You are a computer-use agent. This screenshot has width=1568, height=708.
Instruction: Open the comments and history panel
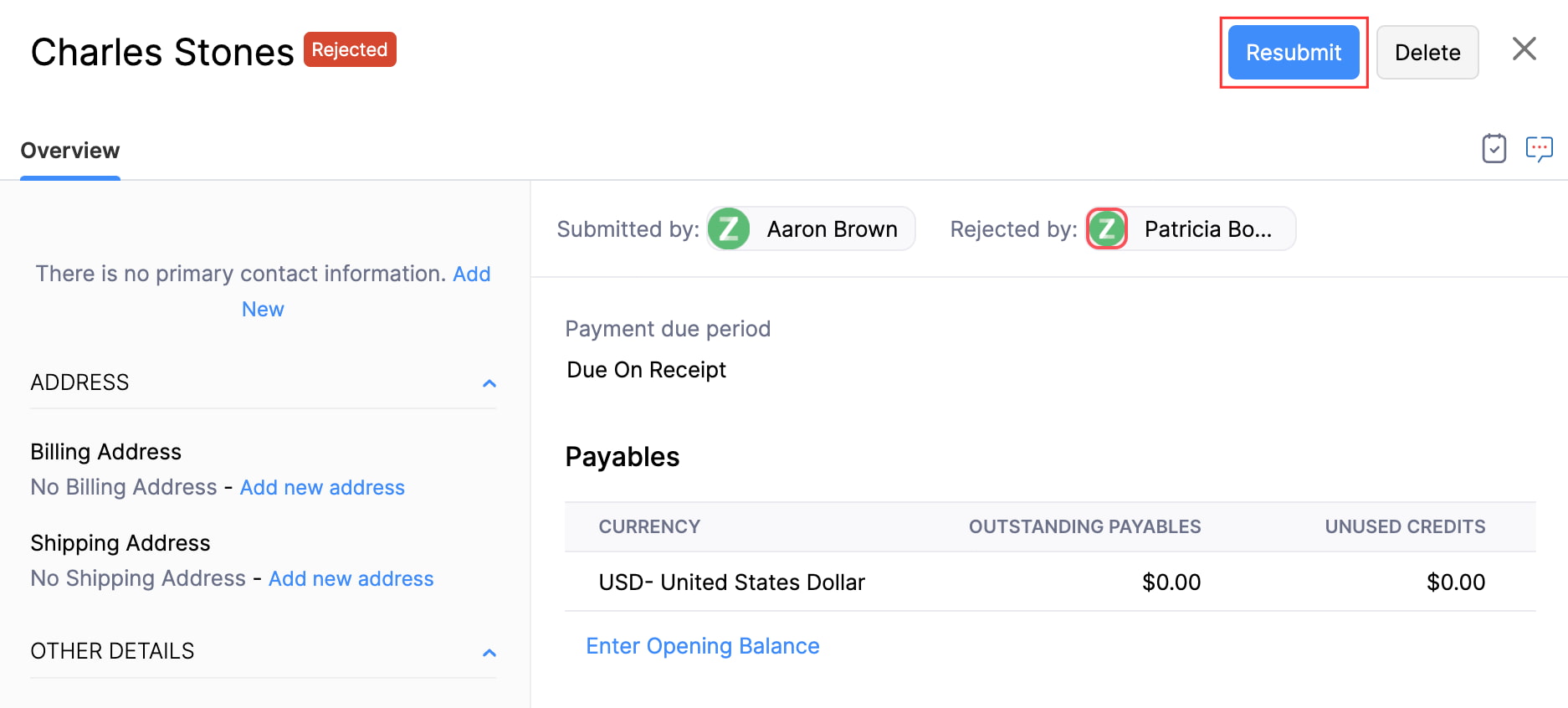pos(1540,148)
